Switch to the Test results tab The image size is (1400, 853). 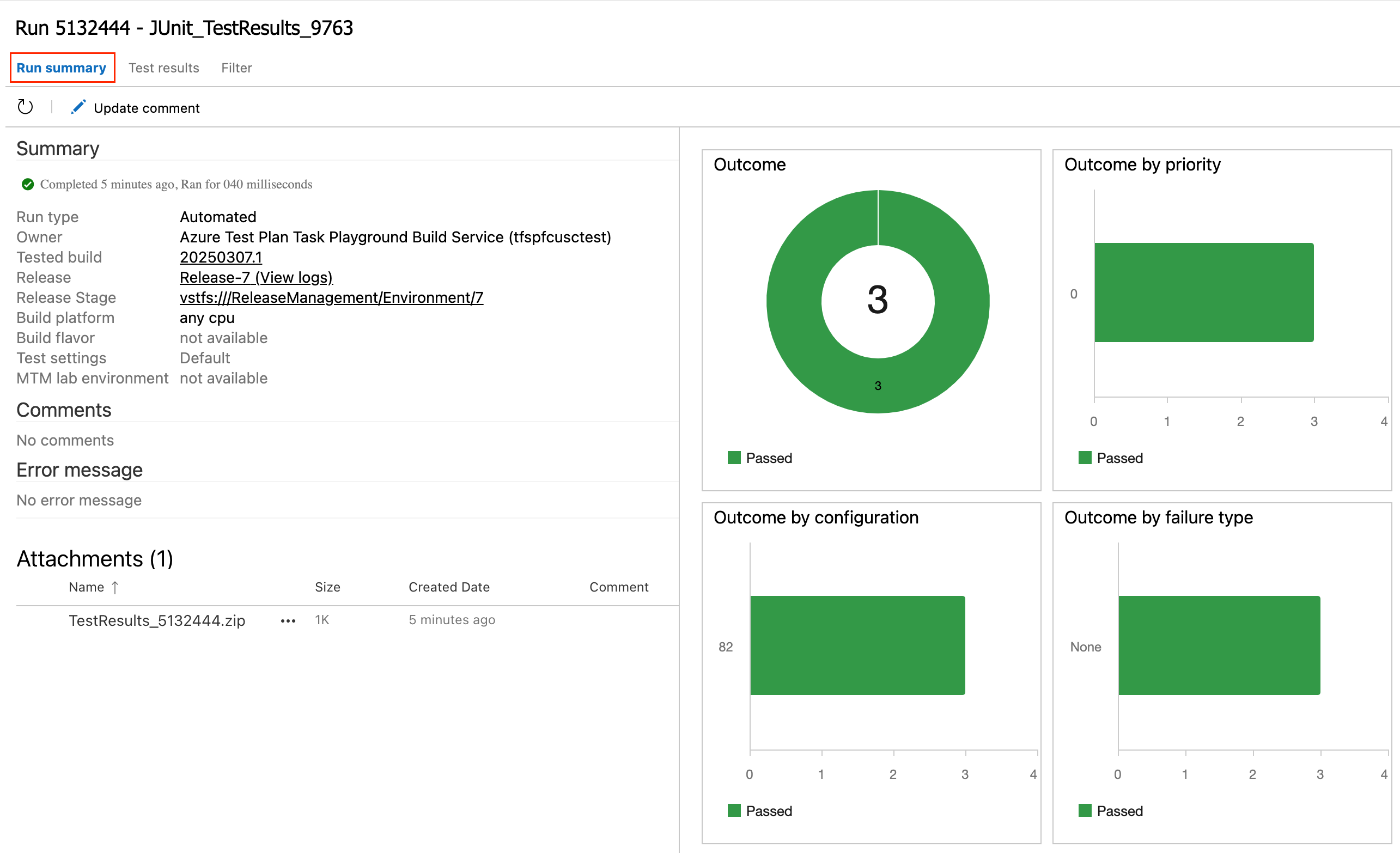(x=163, y=68)
